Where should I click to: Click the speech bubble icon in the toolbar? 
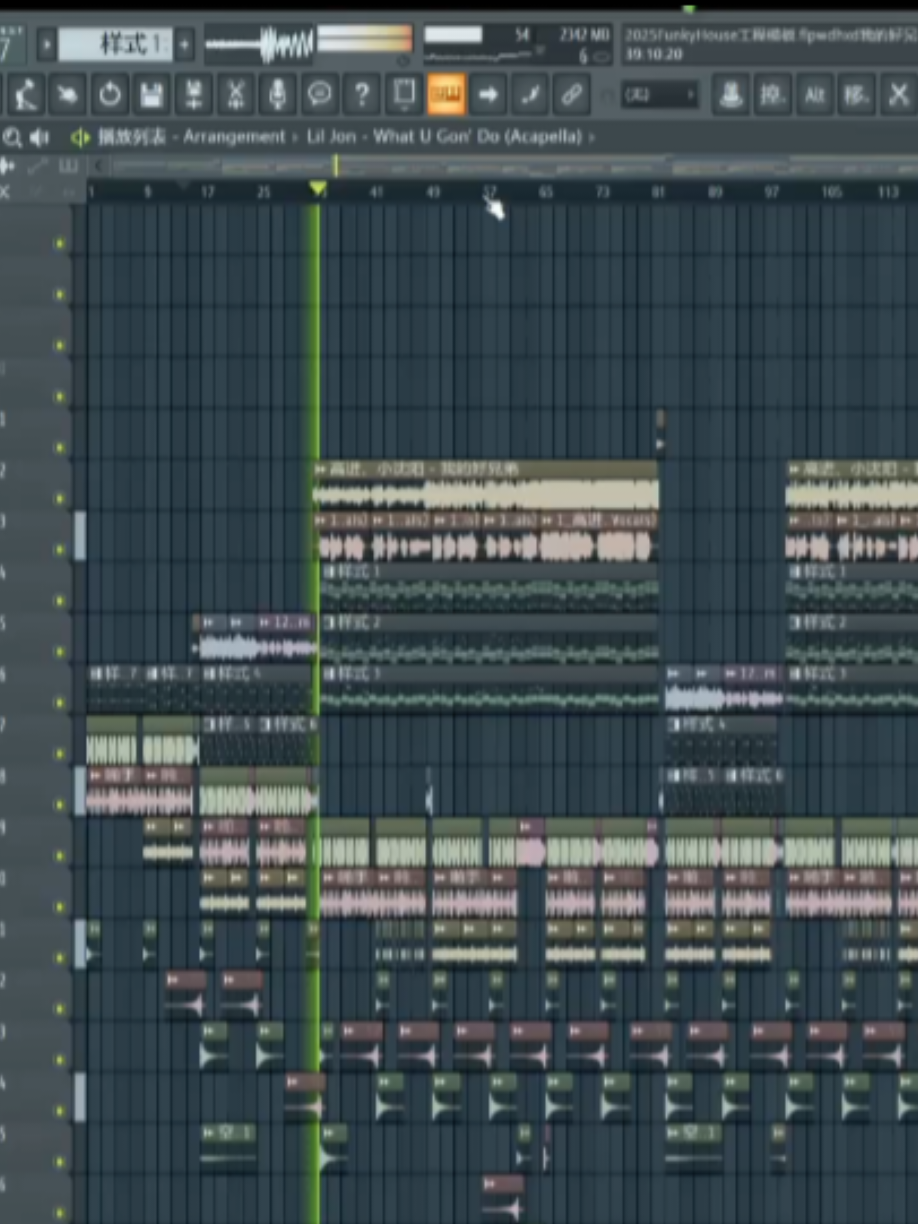[x=320, y=95]
